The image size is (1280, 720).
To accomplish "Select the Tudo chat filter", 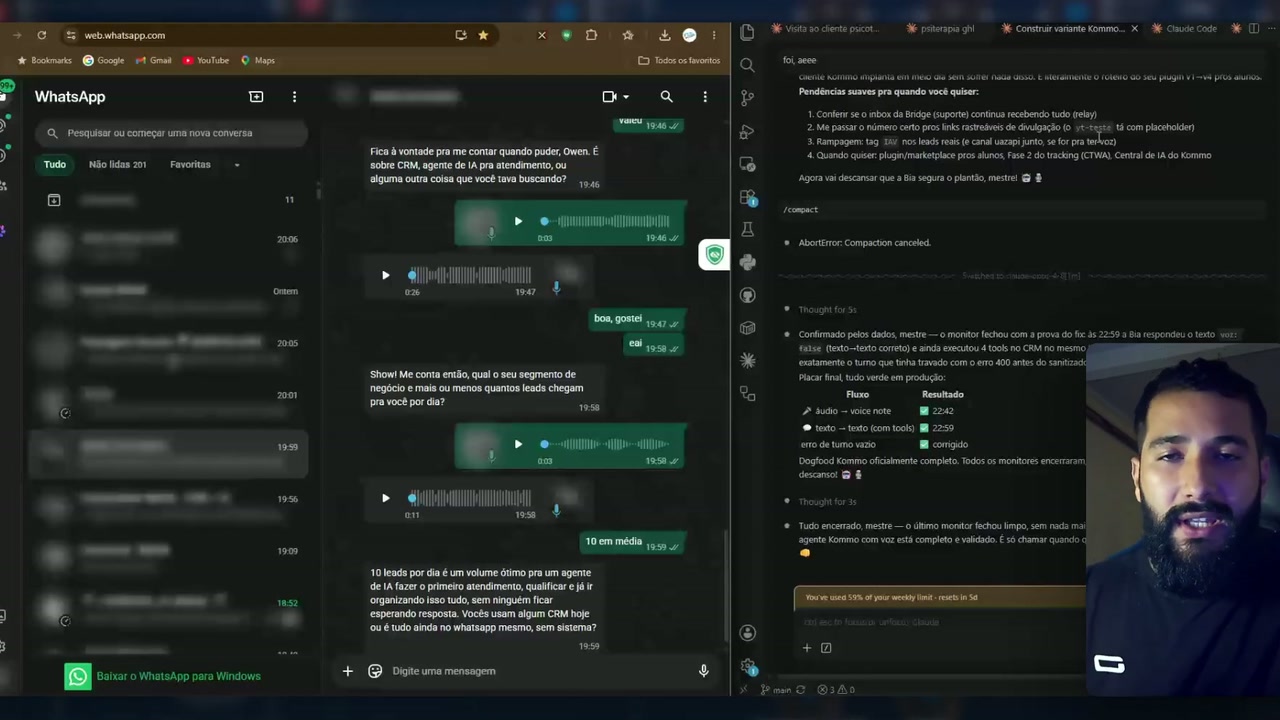I will [x=55, y=164].
